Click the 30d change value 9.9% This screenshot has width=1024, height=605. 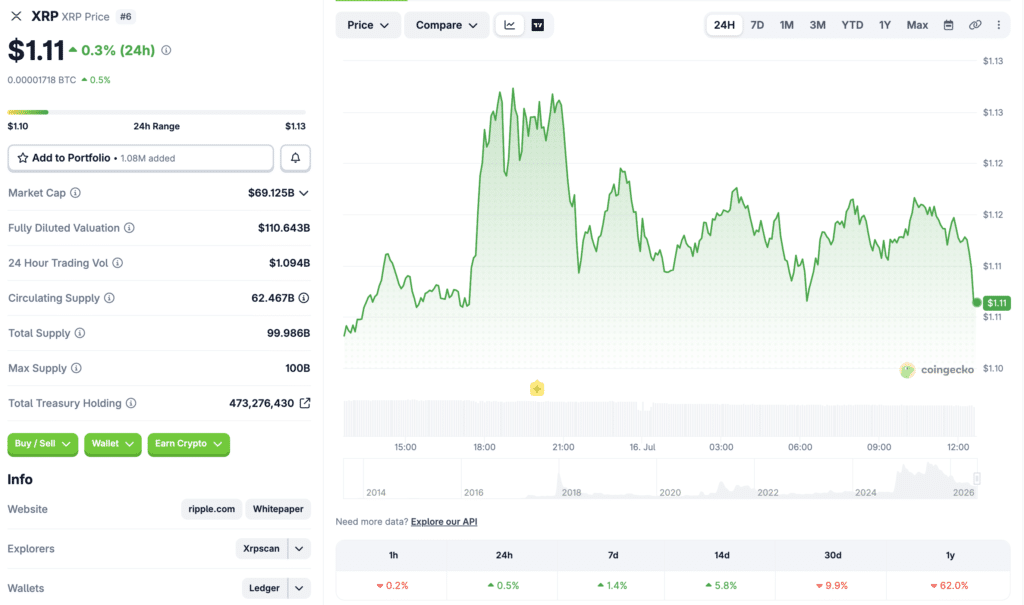(x=832, y=585)
